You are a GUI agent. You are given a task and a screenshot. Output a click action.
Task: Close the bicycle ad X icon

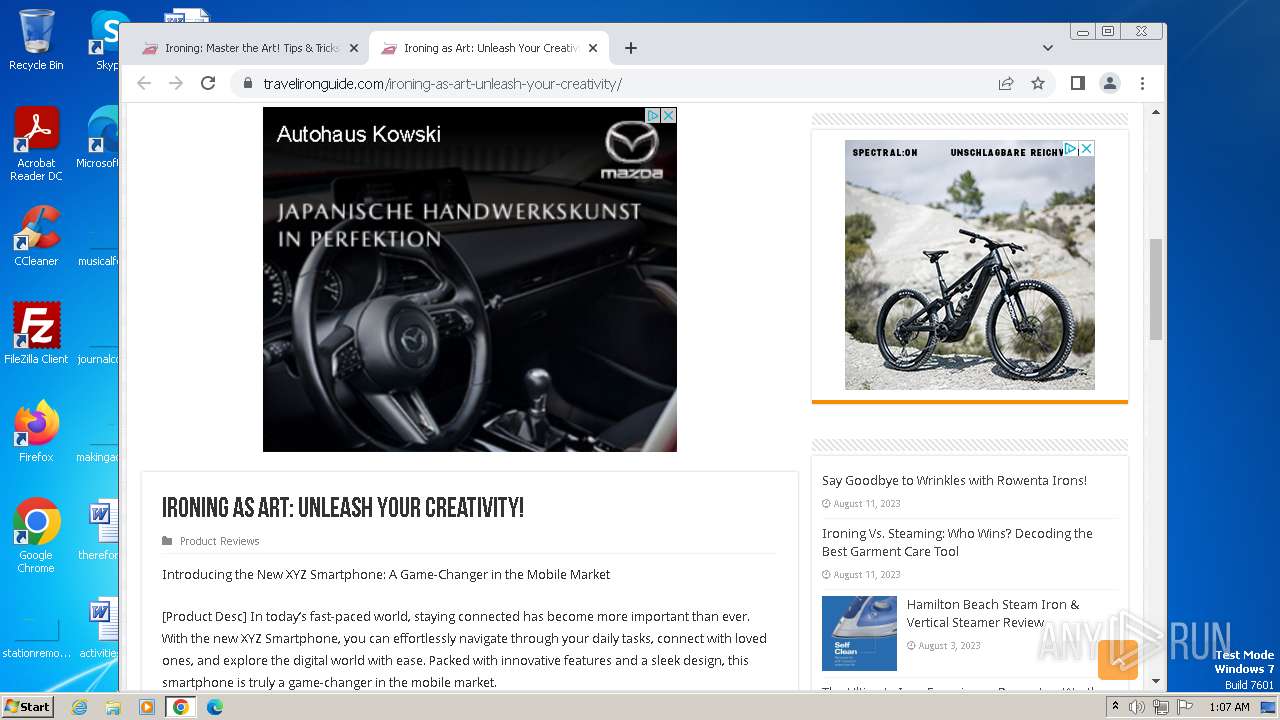pyautogui.click(x=1087, y=148)
